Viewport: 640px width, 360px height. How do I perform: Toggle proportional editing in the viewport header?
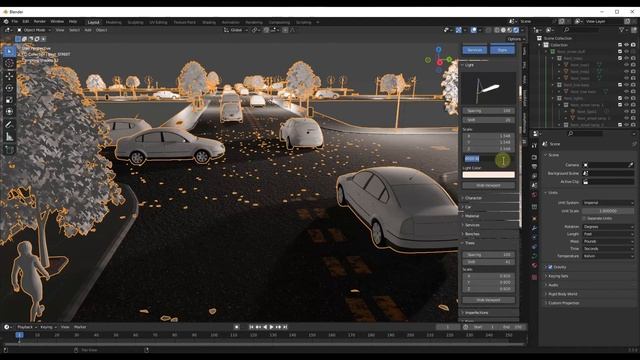coord(285,30)
